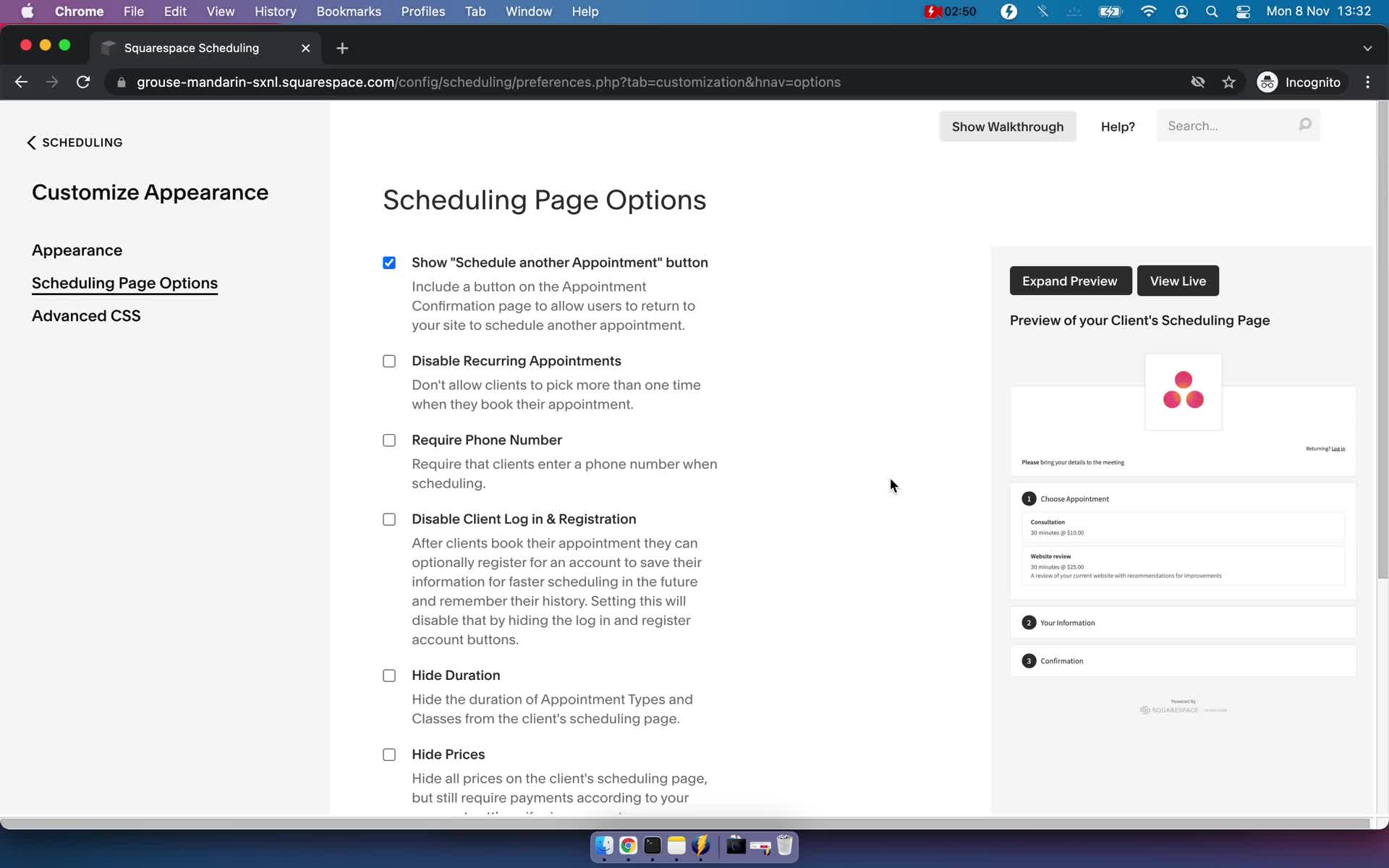Open the Profiles menu
The width and height of the screenshot is (1389, 868).
point(423,12)
